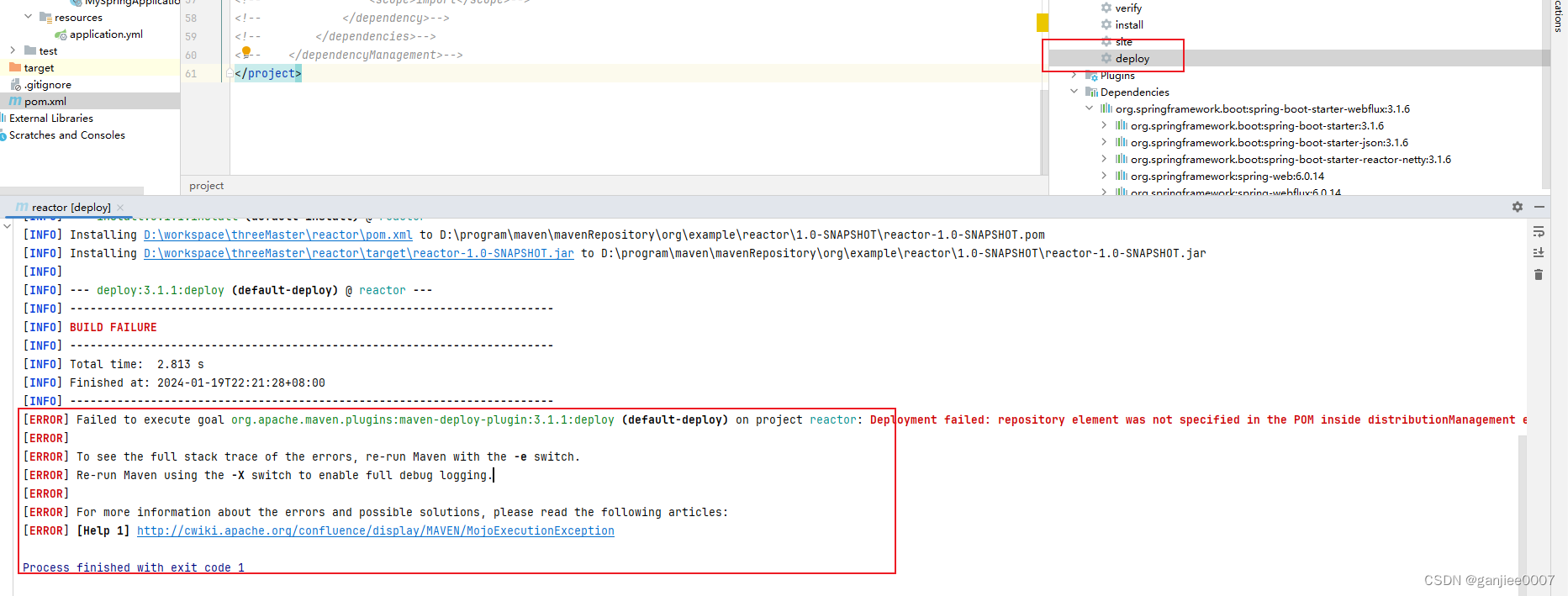Expand spring-web:6.0.14 dependency
The height and width of the screenshot is (596, 1568).
[x=1104, y=177]
